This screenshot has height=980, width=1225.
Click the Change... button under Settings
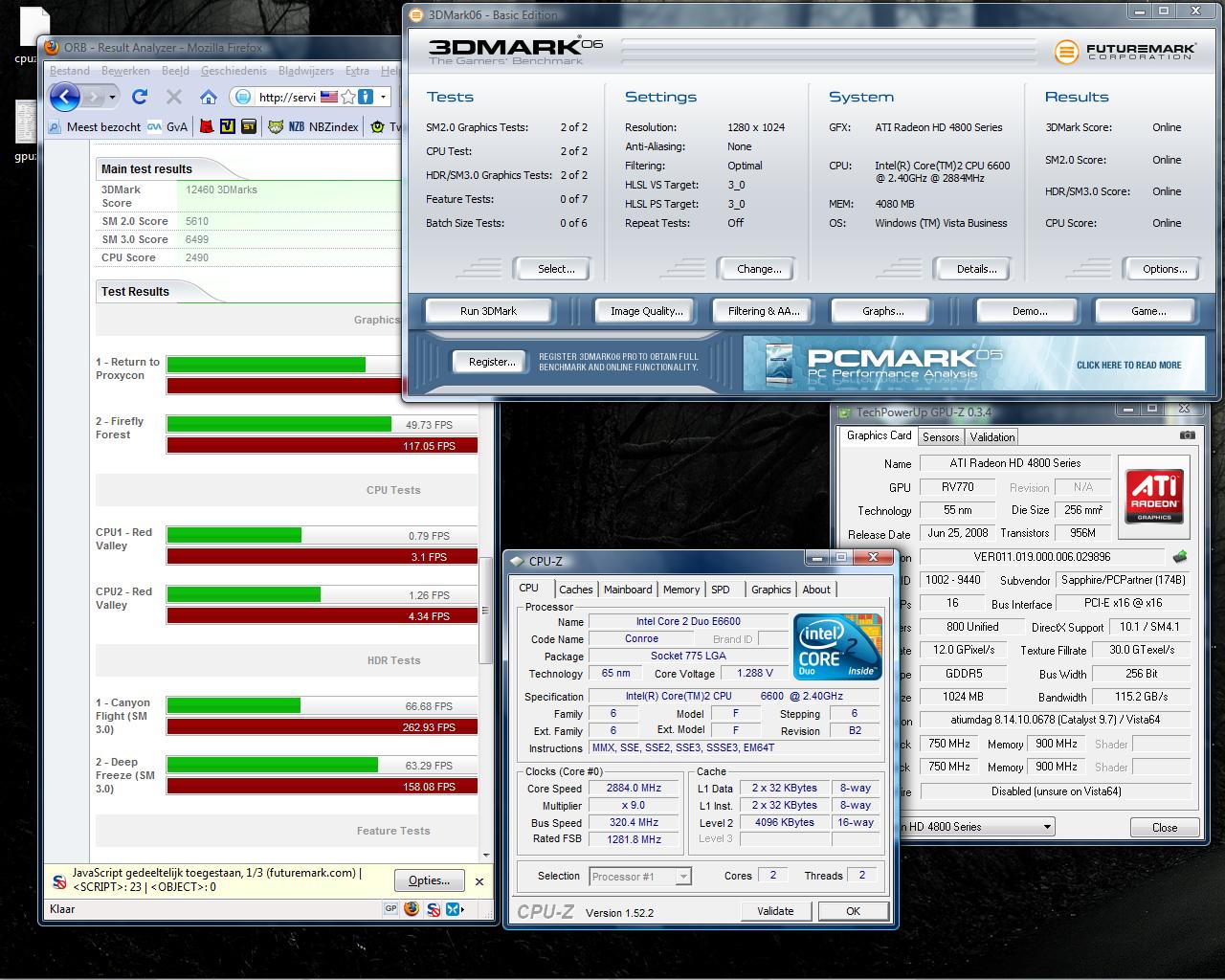pos(759,269)
